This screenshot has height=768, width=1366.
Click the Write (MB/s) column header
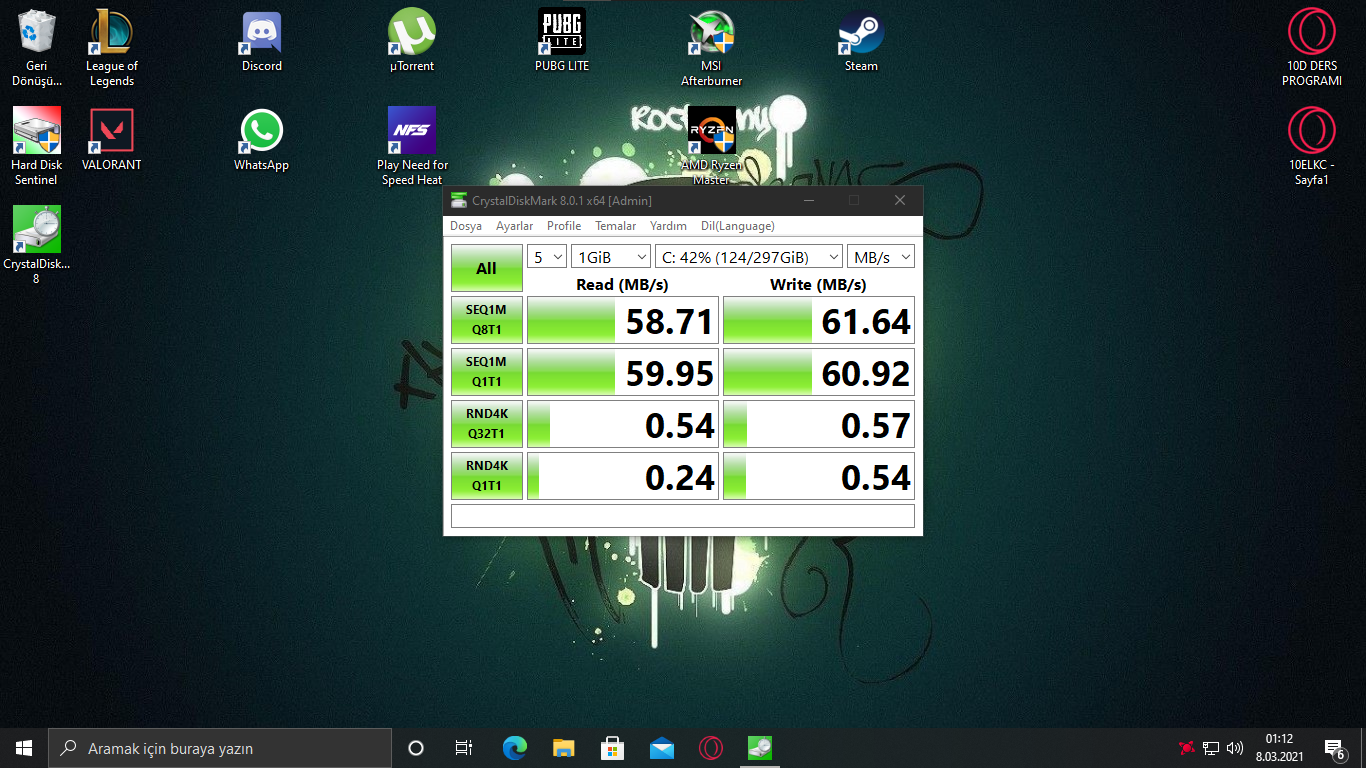coord(818,285)
